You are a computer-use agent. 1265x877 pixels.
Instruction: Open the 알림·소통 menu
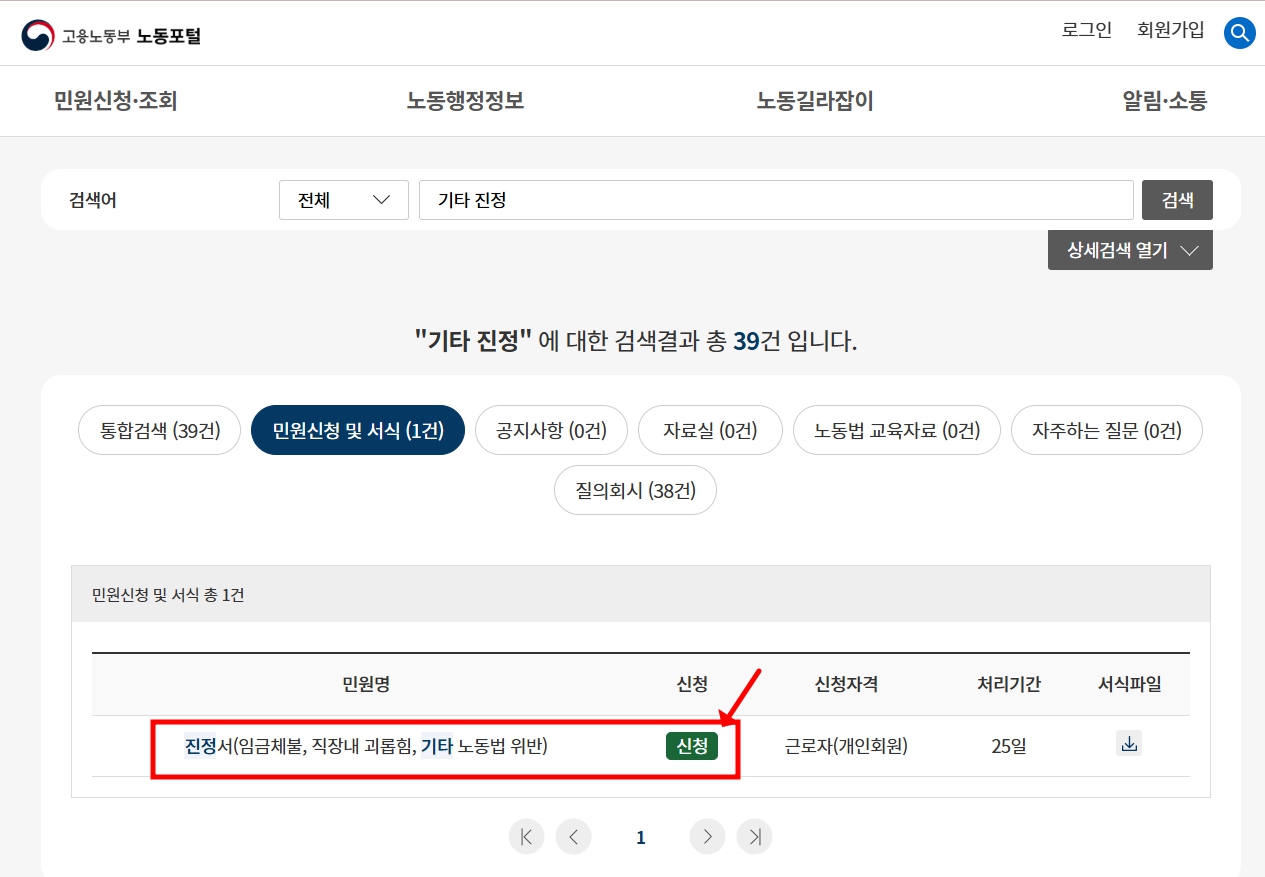tap(1164, 100)
